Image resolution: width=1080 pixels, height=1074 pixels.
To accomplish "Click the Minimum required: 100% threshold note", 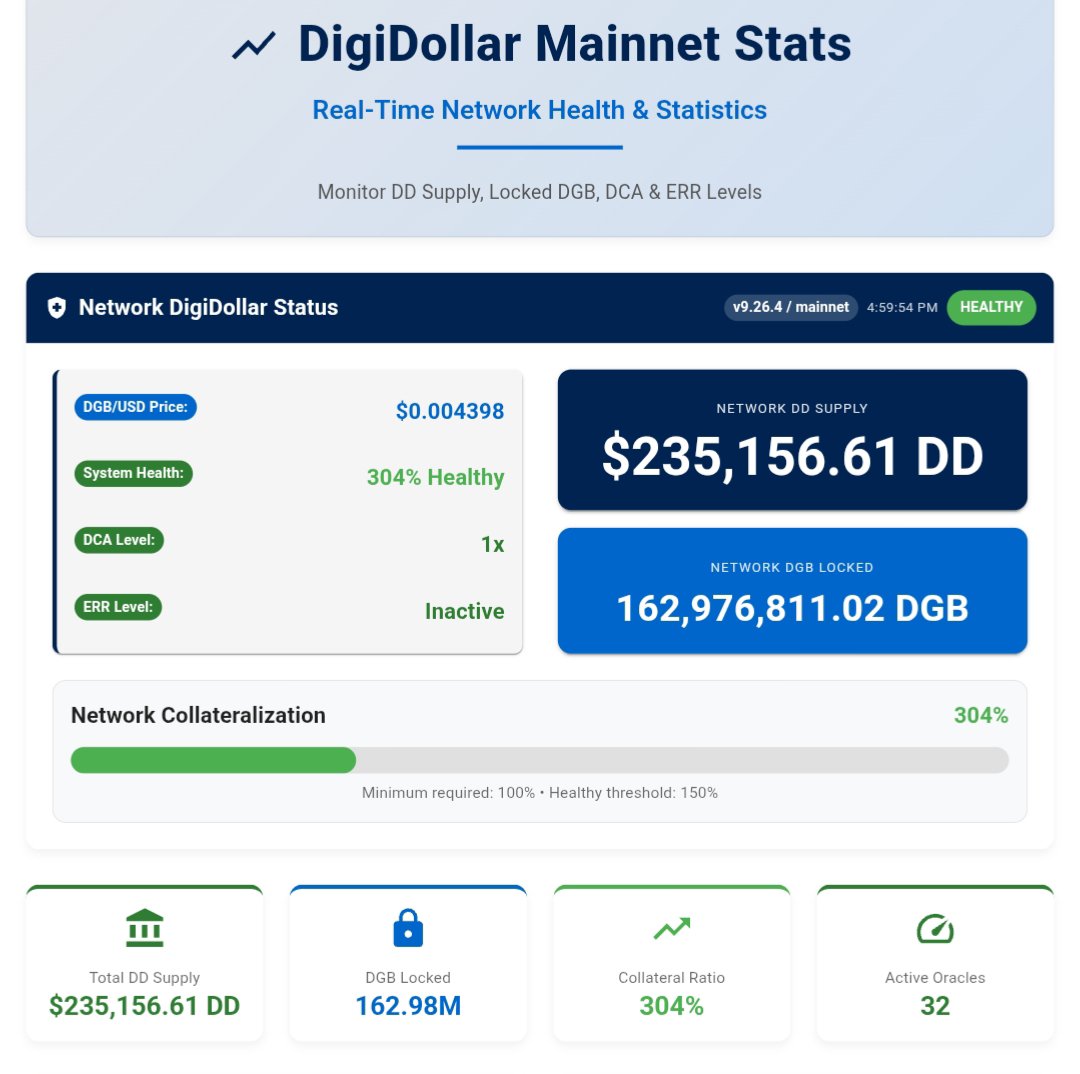I will (x=539, y=793).
